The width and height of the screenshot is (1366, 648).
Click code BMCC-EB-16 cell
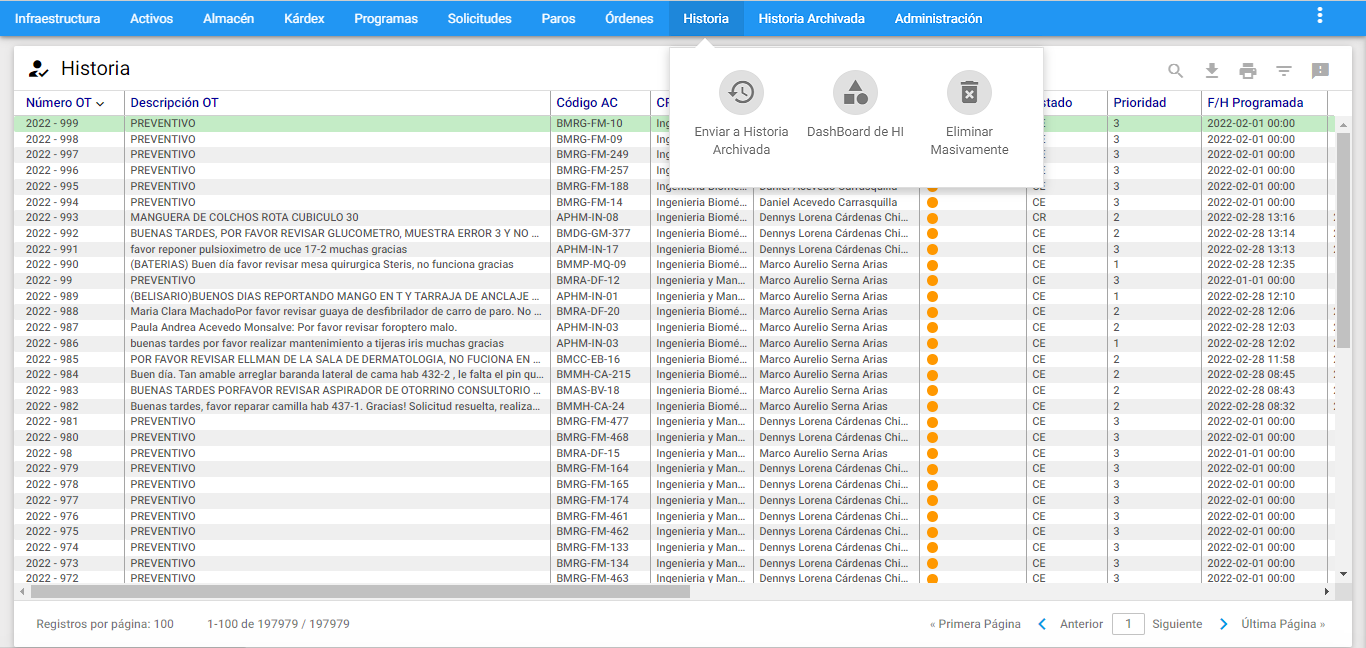click(x=588, y=359)
